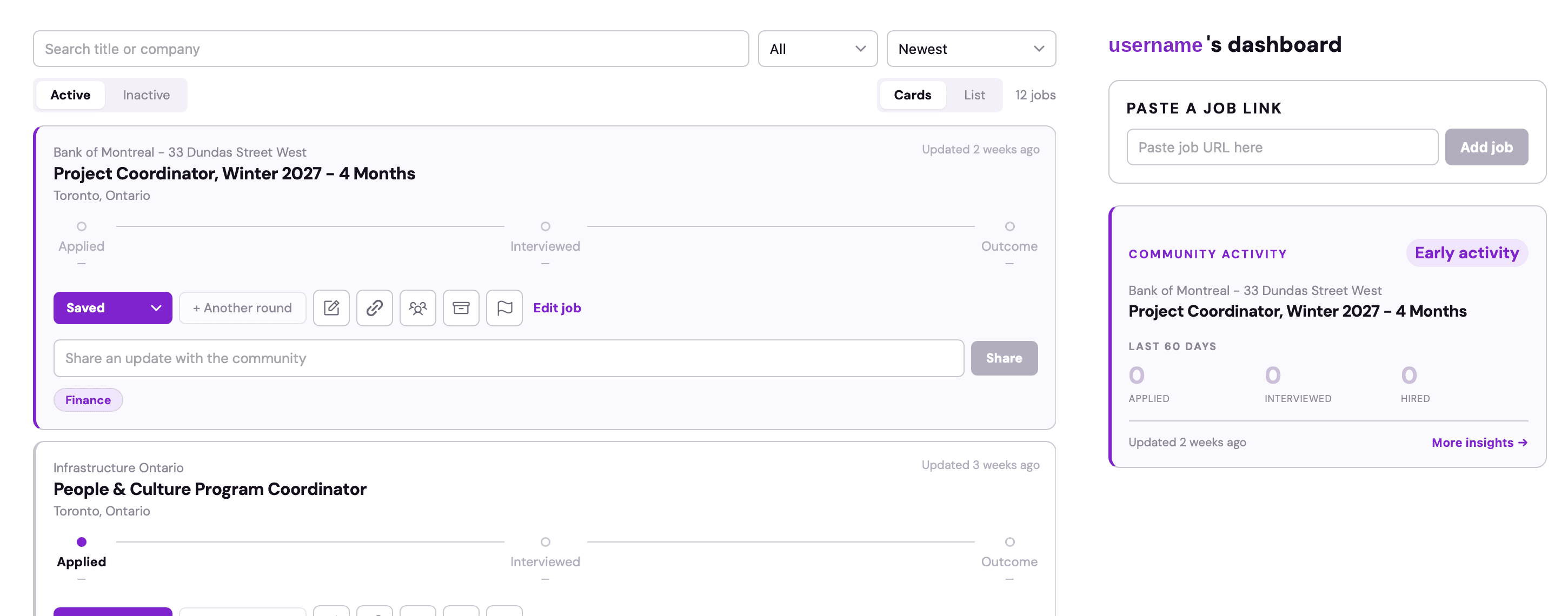1568x616 pixels.
Task: Open the Saved status dropdown
Action: [x=112, y=307]
